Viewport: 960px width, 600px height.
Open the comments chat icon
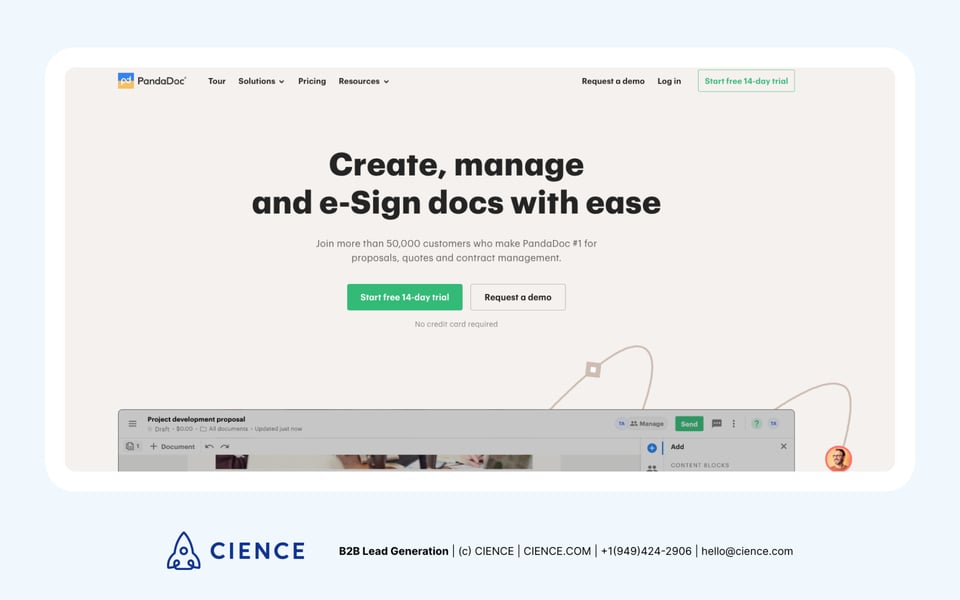[716, 424]
